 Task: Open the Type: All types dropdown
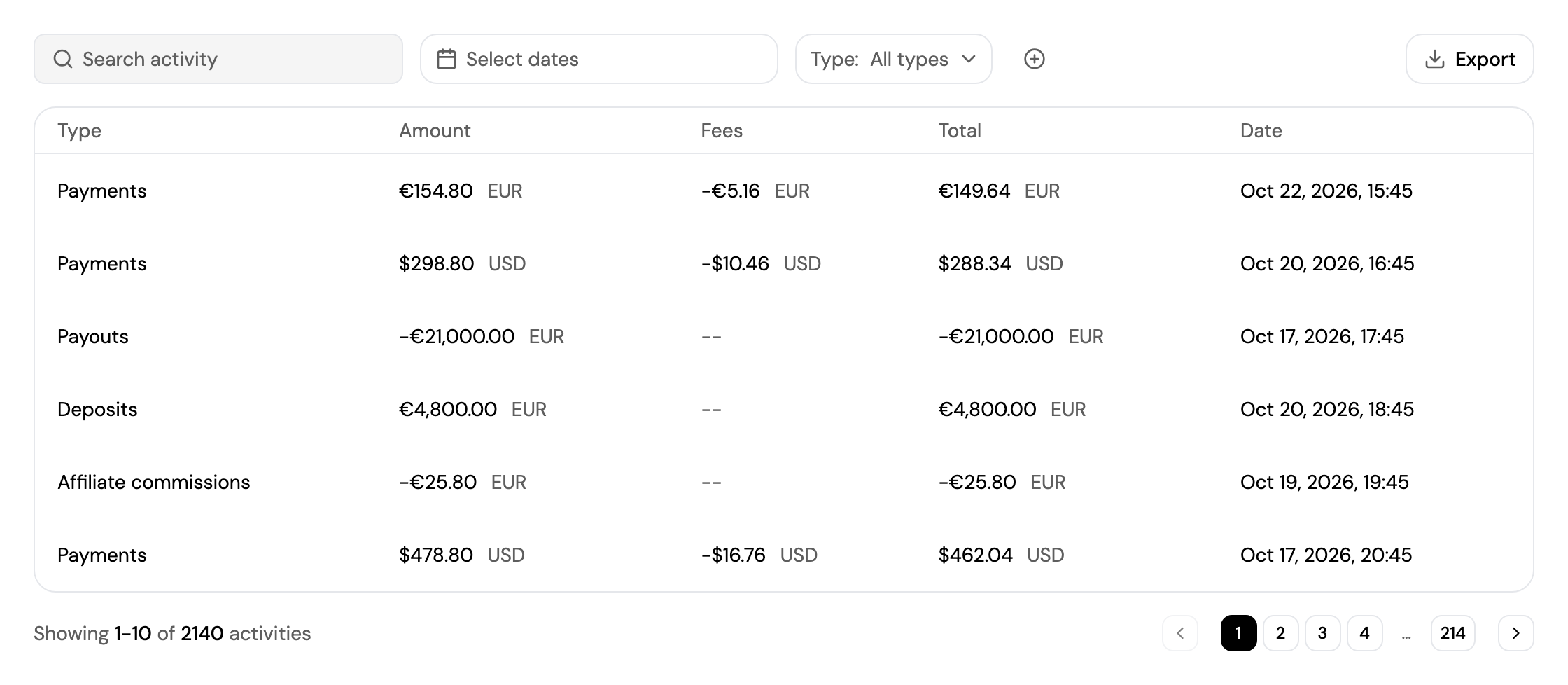click(893, 59)
